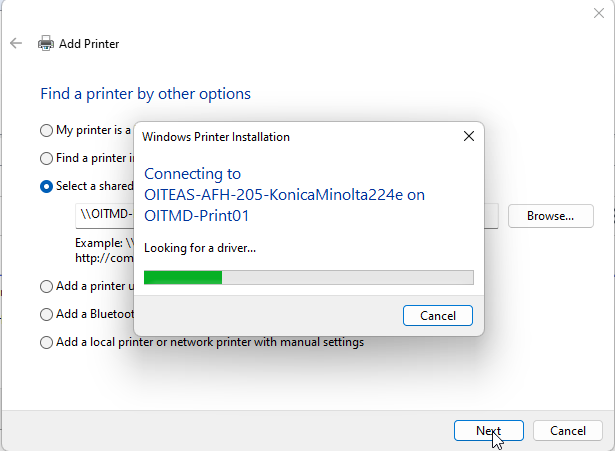Choose the "Add a Bluetooth" radio option
The image size is (615, 451).
coord(47,314)
